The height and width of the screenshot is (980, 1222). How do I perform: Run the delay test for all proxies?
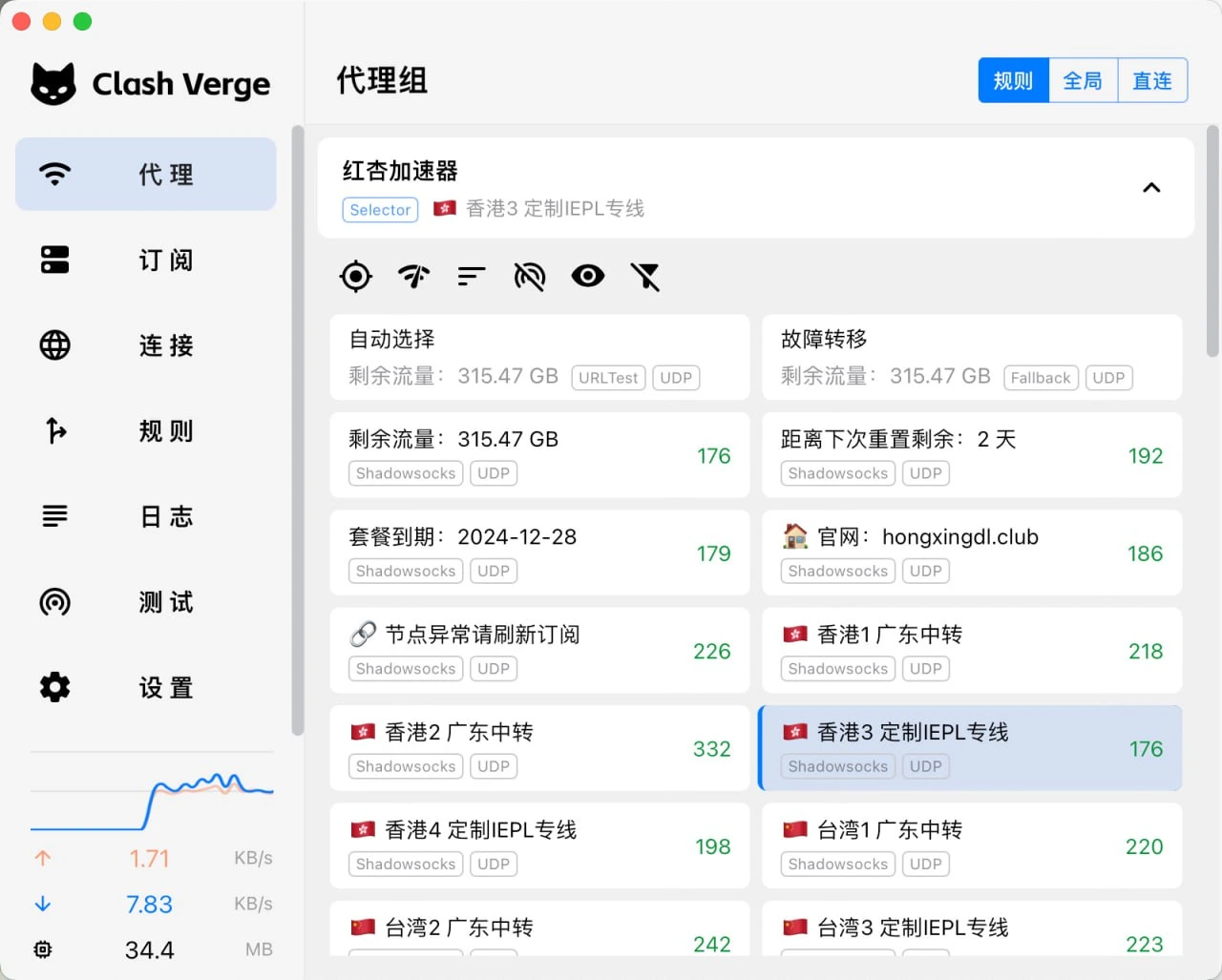[x=413, y=277]
